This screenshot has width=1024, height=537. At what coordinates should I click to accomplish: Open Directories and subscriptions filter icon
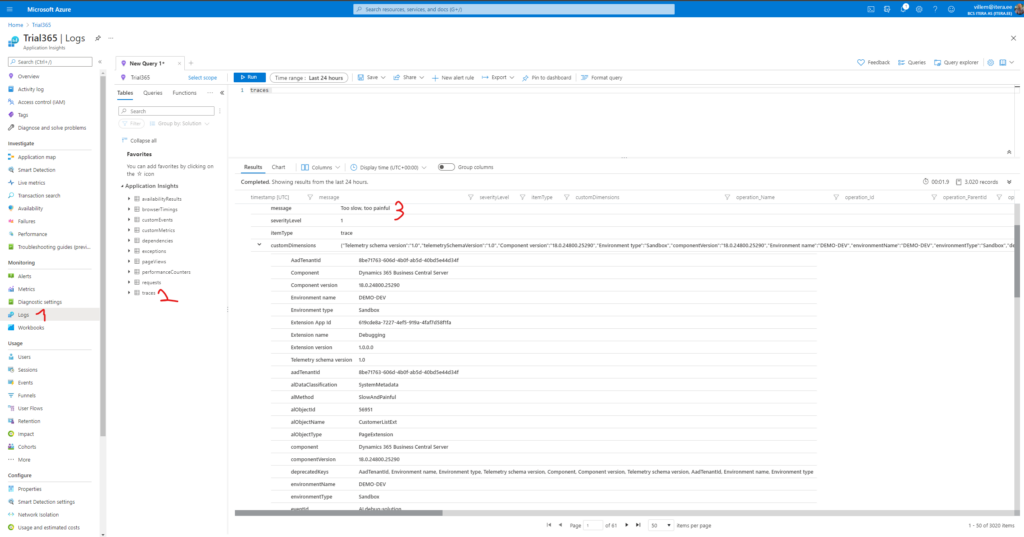pos(887,9)
